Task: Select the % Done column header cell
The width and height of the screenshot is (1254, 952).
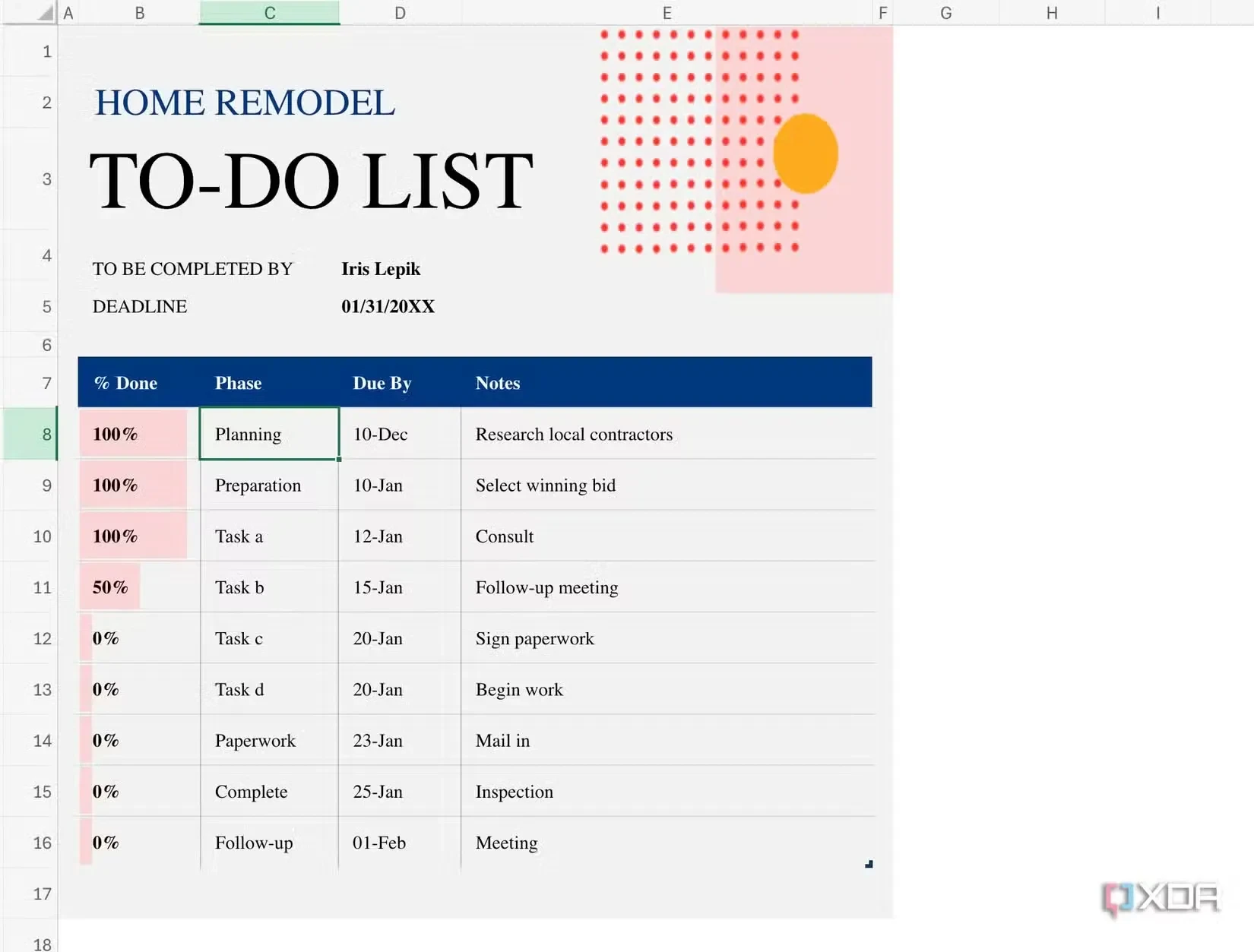Action: pyautogui.click(x=125, y=383)
